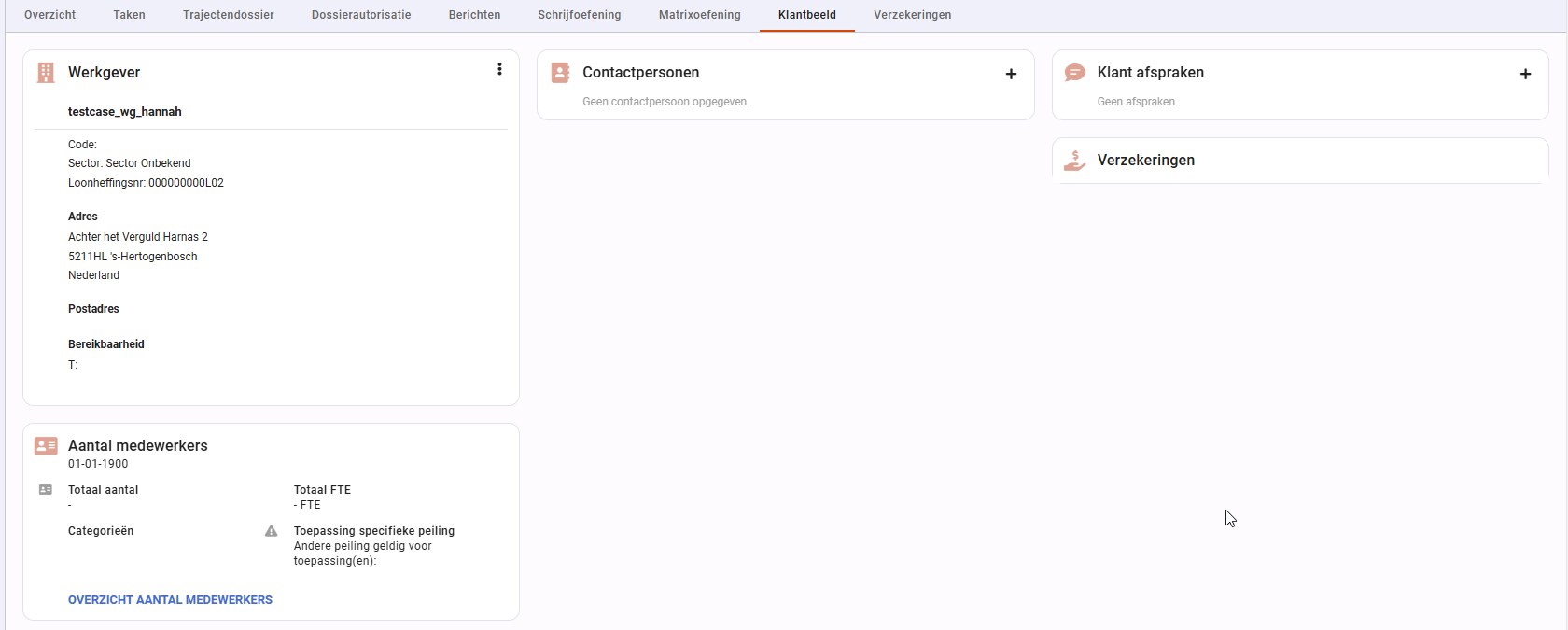The image size is (1568, 630).
Task: Select the Dossierautorisatie tab
Action: click(361, 15)
